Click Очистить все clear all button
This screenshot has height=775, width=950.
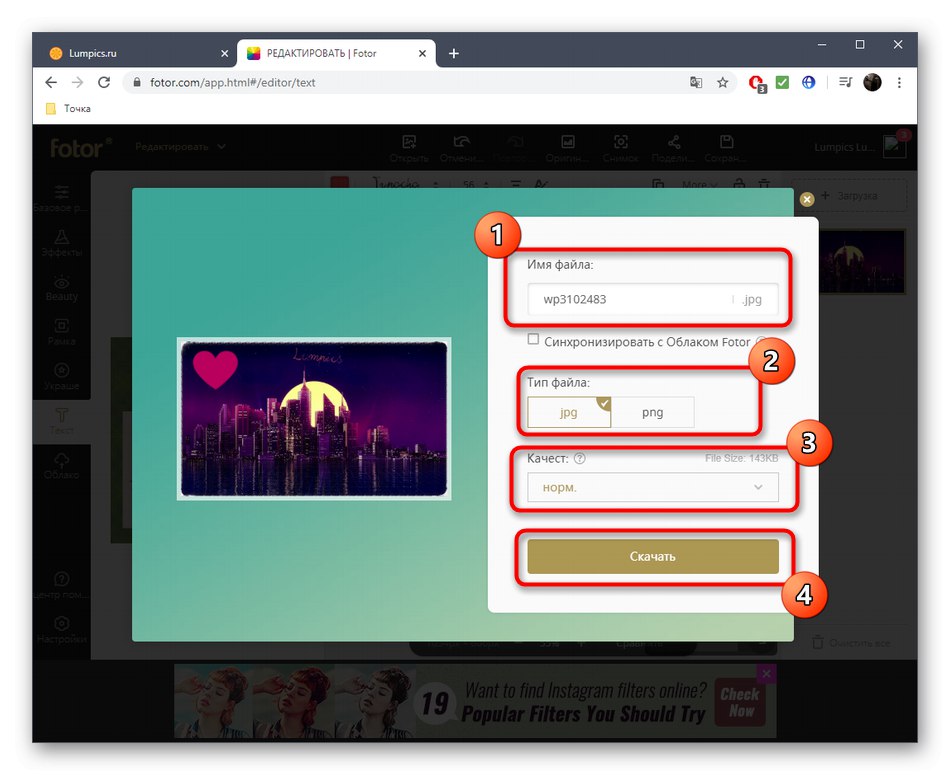coord(852,642)
